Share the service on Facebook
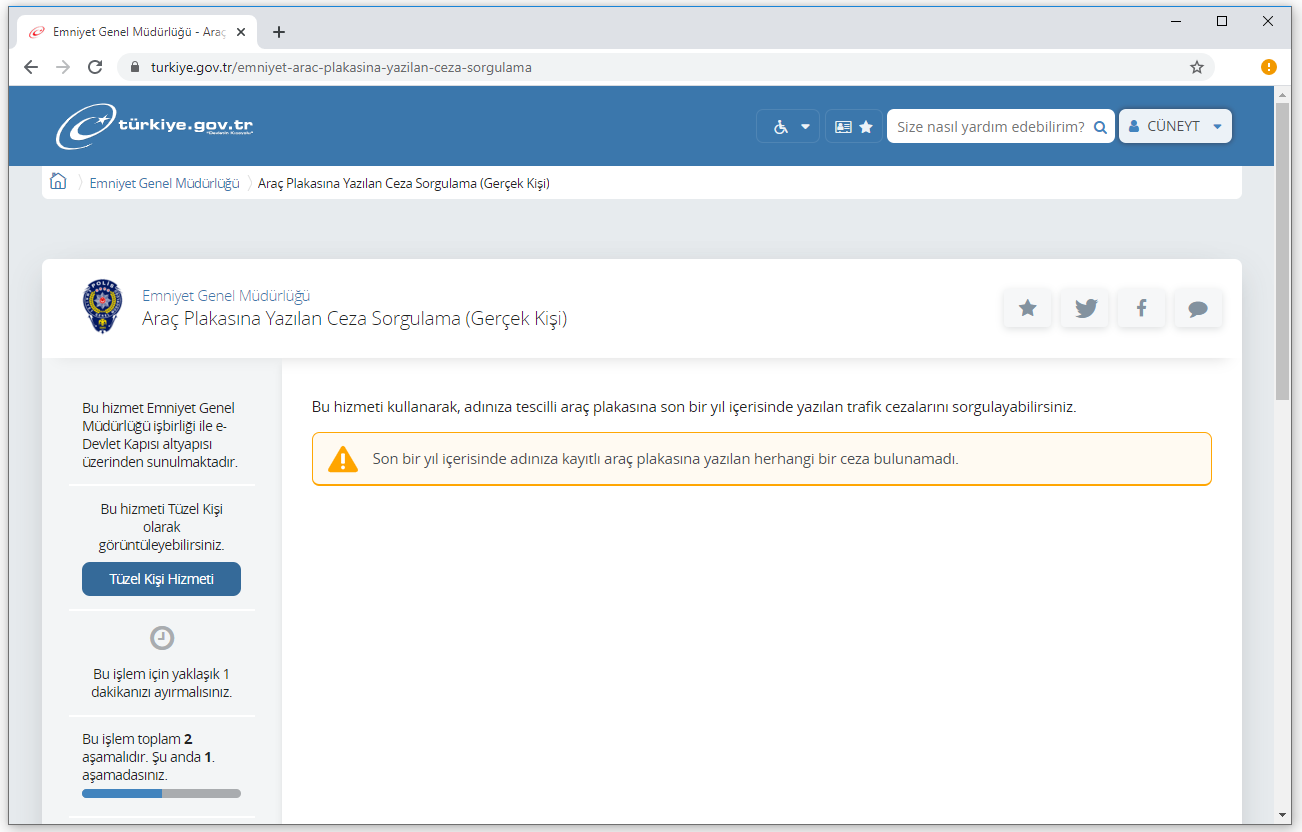Viewport: 1302px width, 832px height. pos(1141,308)
